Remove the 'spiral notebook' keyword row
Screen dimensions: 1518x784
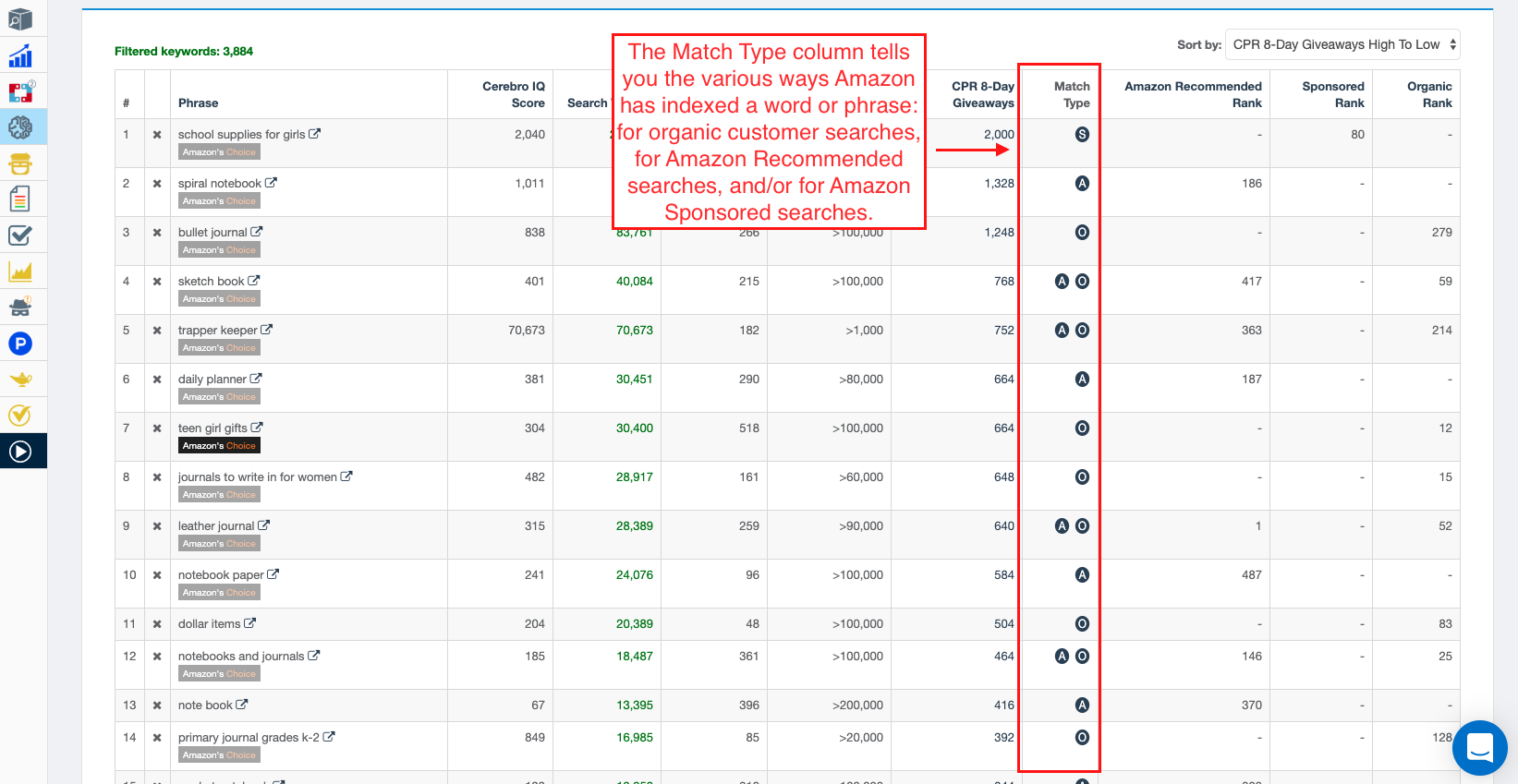pyautogui.click(x=157, y=184)
